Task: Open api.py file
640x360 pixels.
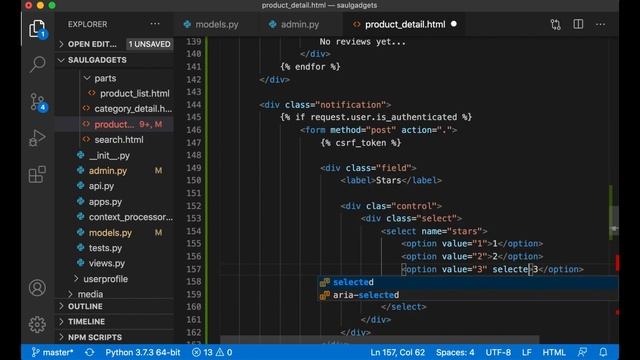Action: (101, 186)
